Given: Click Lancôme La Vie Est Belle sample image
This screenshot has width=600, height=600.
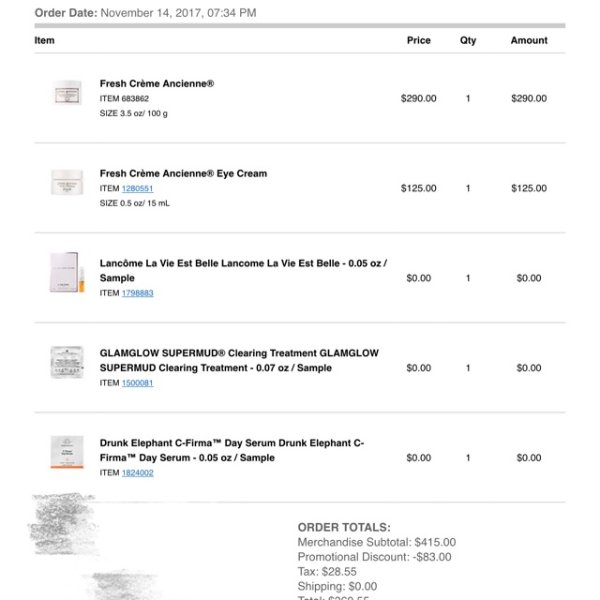Looking at the screenshot, I should [67, 272].
